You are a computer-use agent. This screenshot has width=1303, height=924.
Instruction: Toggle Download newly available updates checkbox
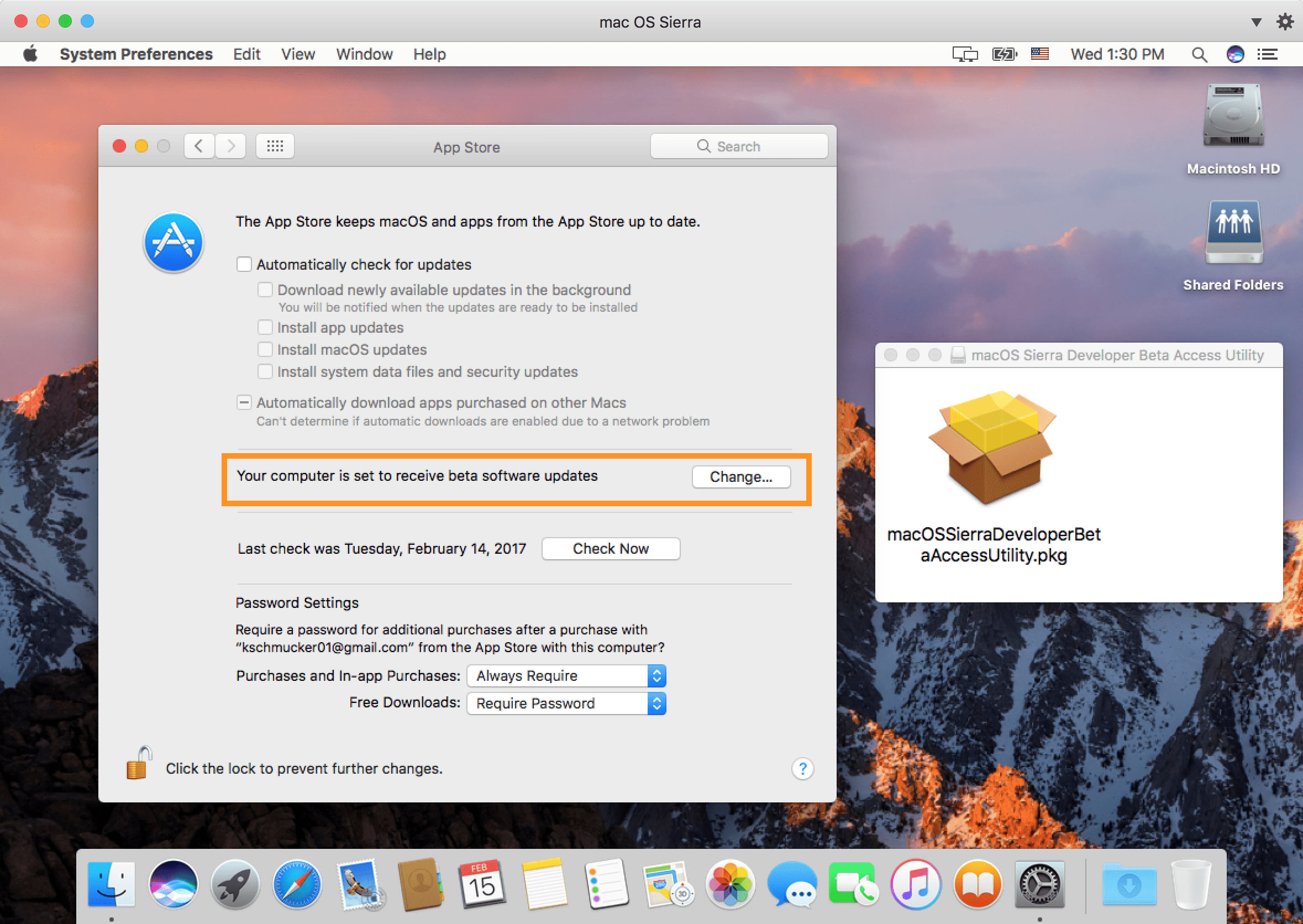click(x=265, y=290)
